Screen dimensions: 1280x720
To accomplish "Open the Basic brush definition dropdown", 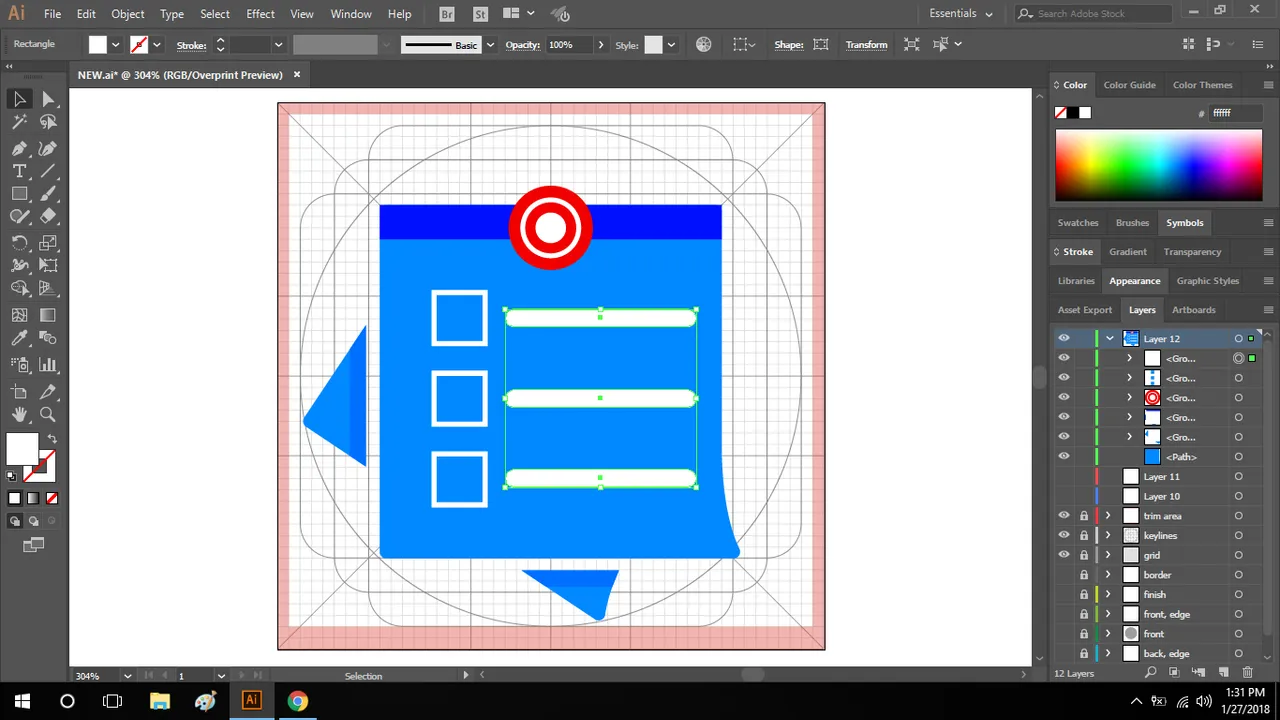I will [490, 44].
